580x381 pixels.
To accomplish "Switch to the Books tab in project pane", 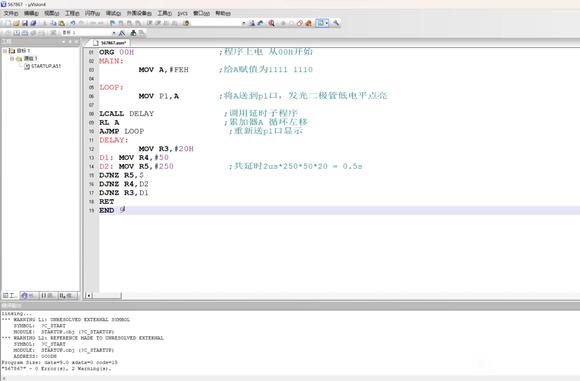I will pos(29,296).
